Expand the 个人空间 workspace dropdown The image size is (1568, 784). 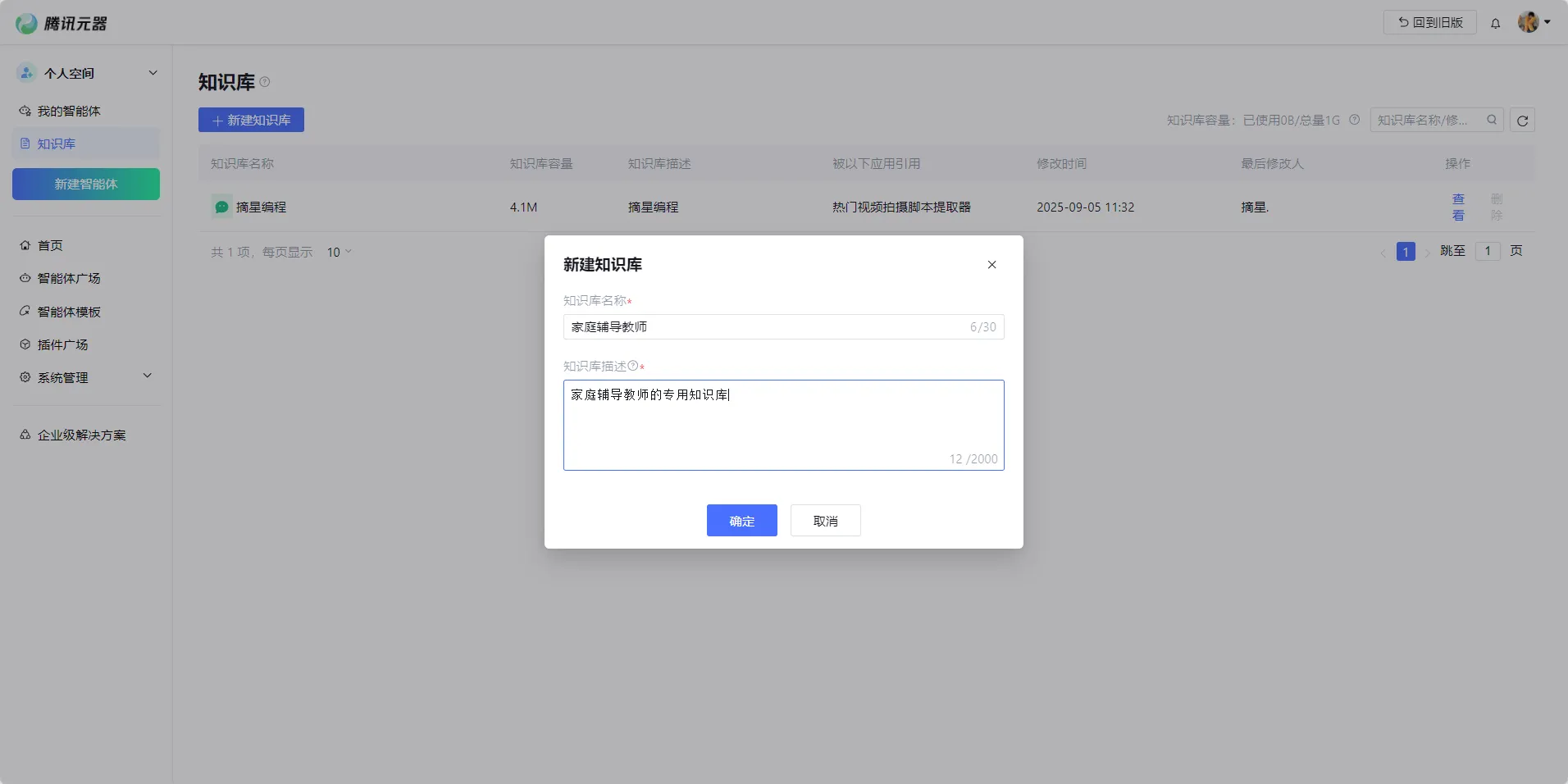point(153,73)
